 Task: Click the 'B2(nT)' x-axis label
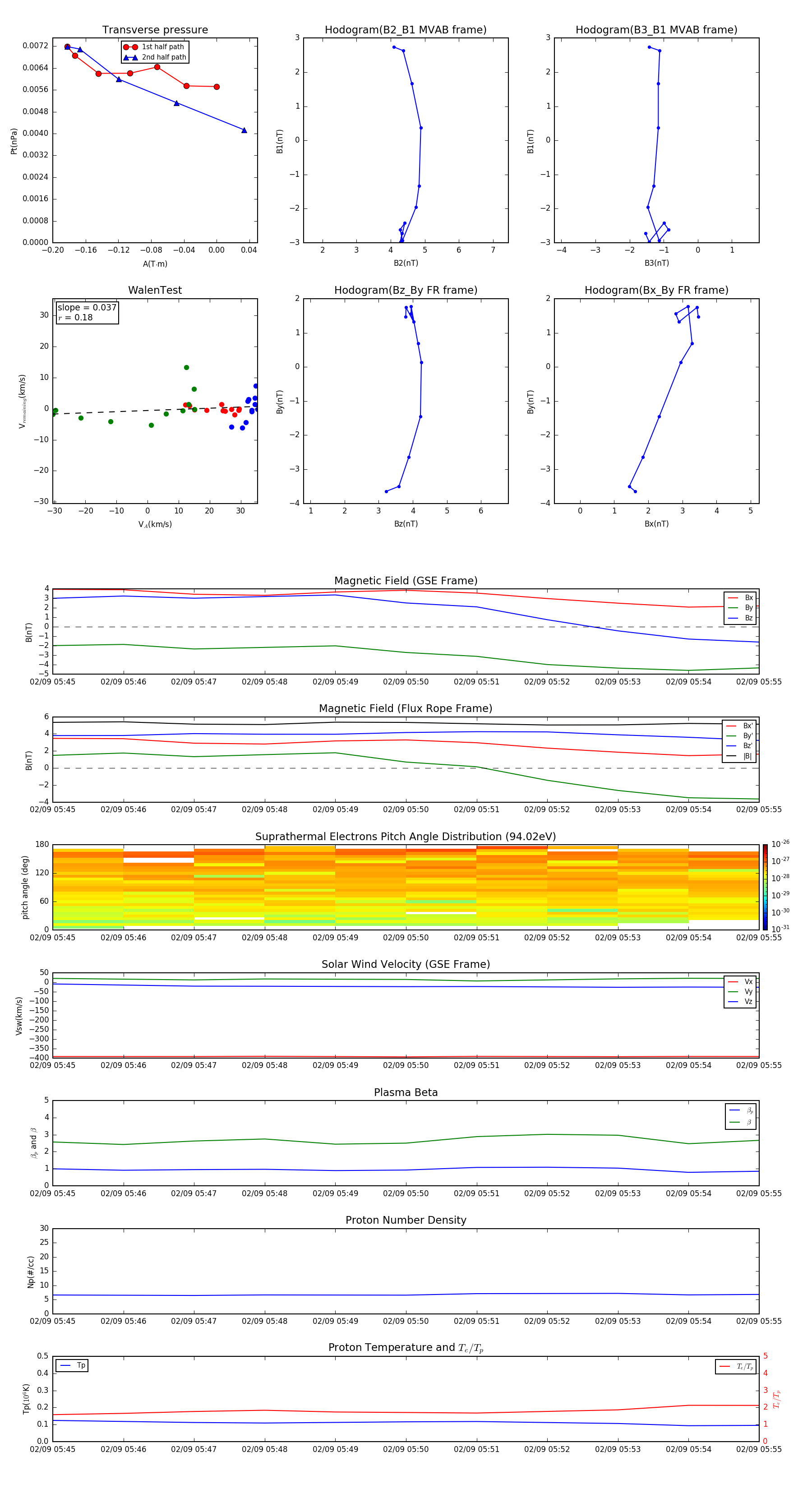tap(406, 263)
